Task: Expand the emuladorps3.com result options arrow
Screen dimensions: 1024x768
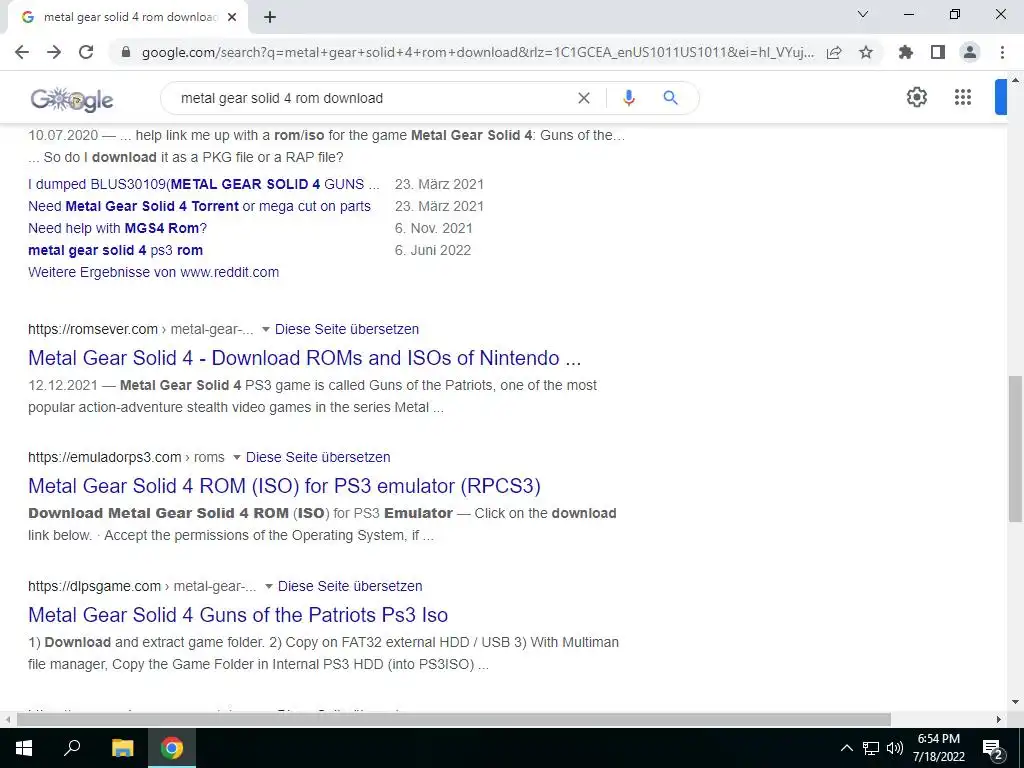Action: [x=237, y=457]
